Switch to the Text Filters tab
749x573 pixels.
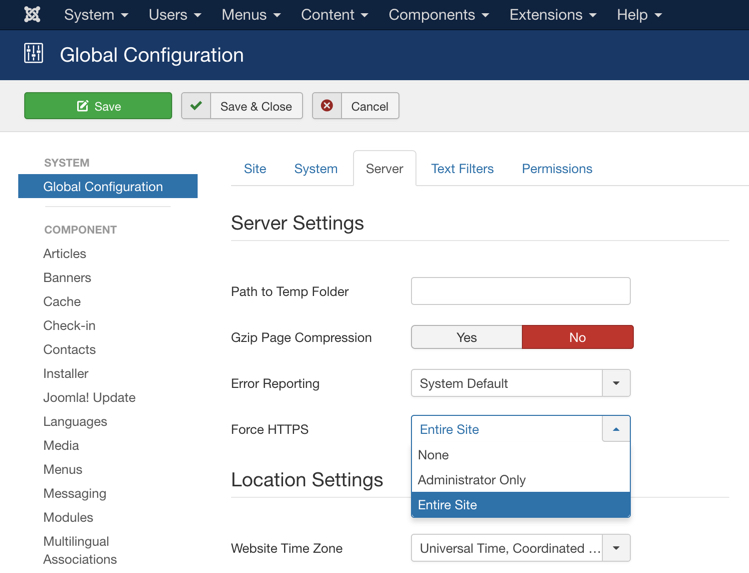462,169
